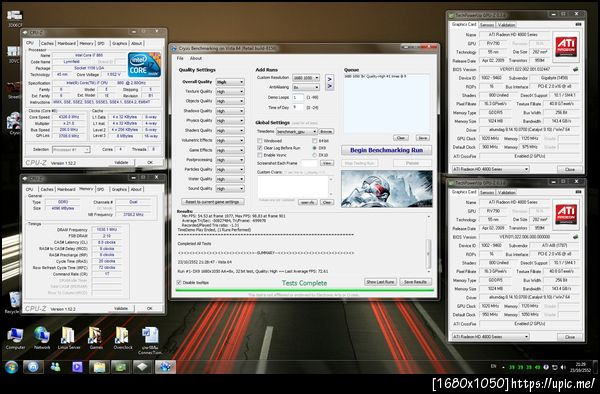The height and width of the screenshot is (394, 600).
Task: Click Validate in the CPU-Z memory window
Action: [121, 308]
